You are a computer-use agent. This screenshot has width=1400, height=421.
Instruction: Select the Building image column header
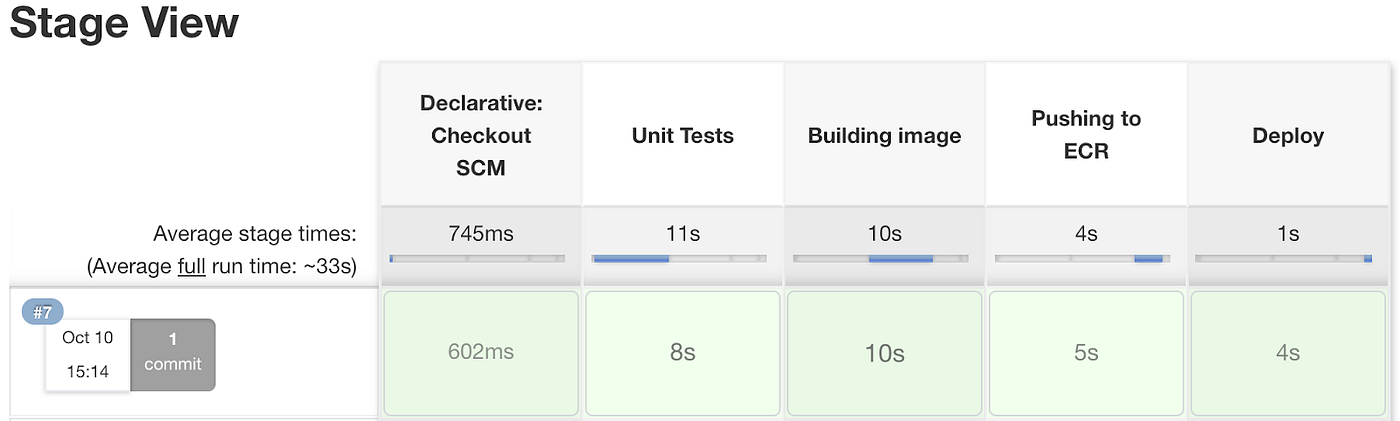tap(884, 135)
